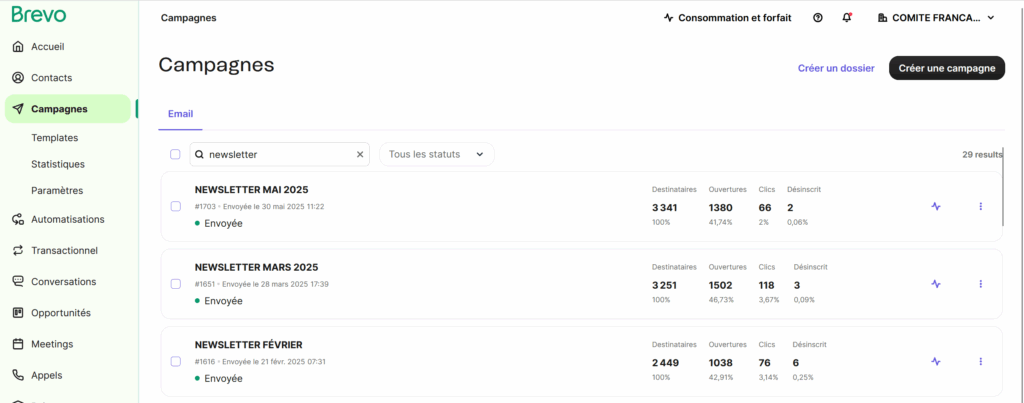Viewport: 1024px width, 403px height.
Task: Open three-dot menu for NEWSLETTER MAI 2025
Action: click(980, 206)
